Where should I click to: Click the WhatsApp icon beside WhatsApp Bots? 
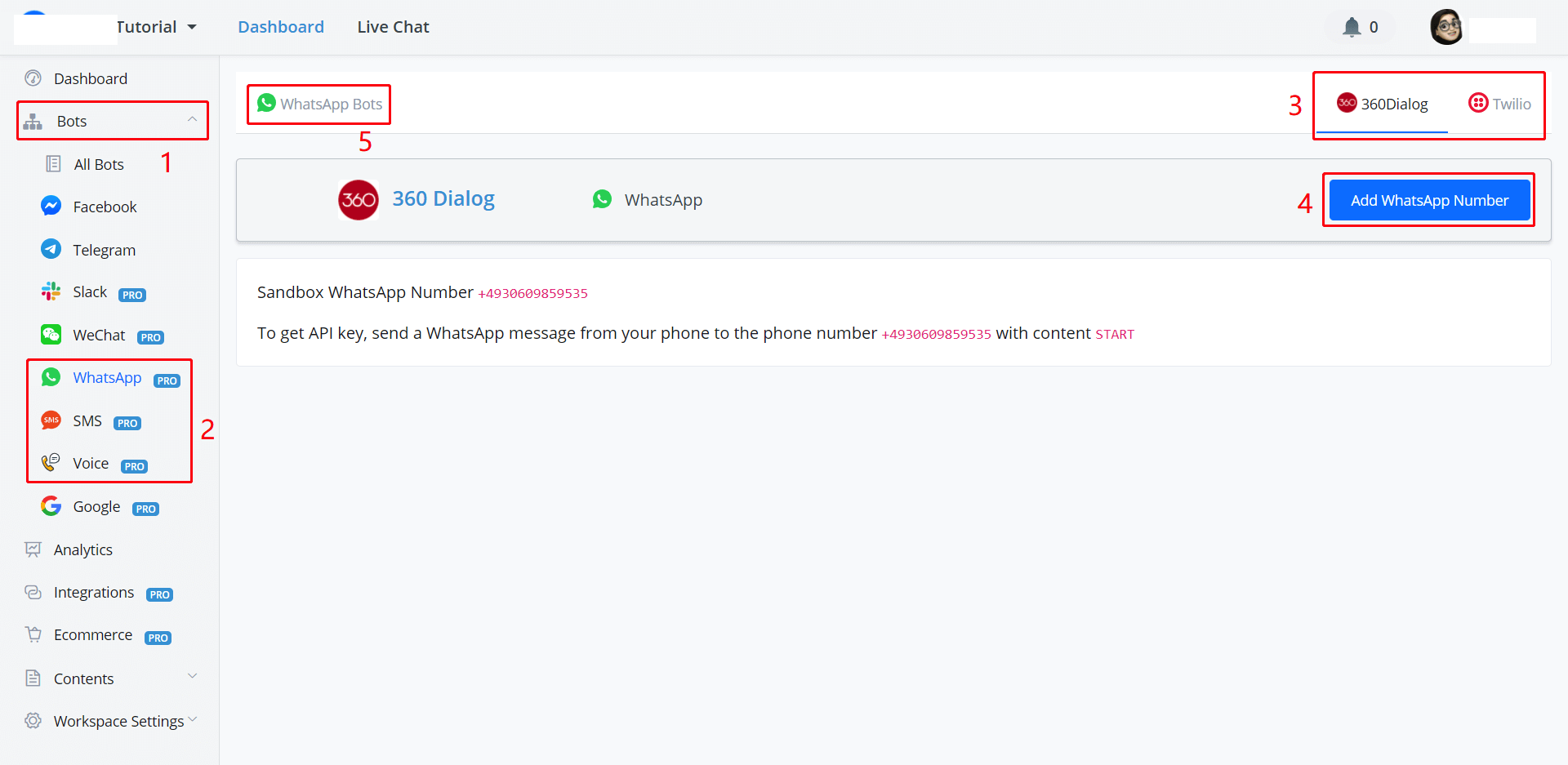coord(266,103)
